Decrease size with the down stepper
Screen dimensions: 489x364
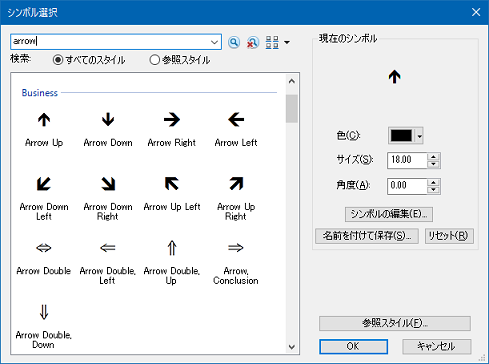click(x=433, y=164)
